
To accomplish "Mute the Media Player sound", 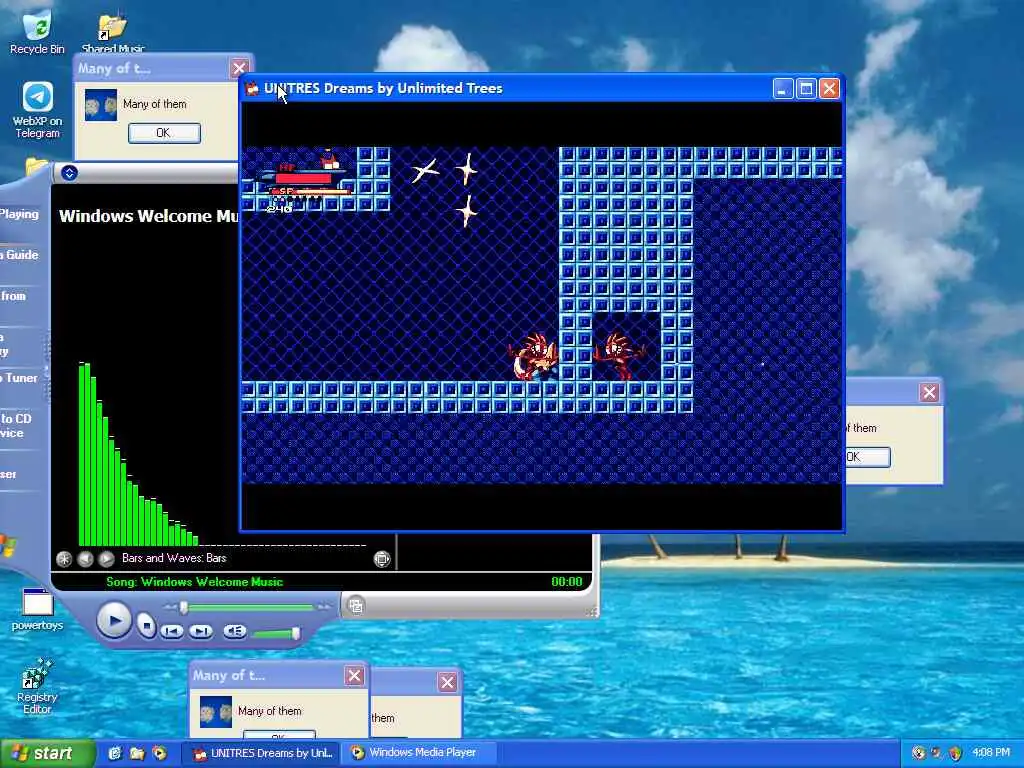I will point(234,631).
